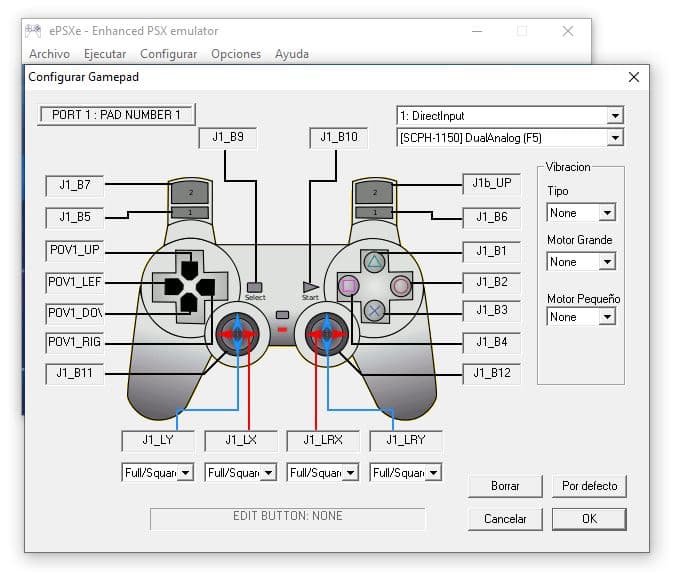Screen dimensions: 676x578
Task: Select the POV1_UP mapping field
Action: (74, 250)
